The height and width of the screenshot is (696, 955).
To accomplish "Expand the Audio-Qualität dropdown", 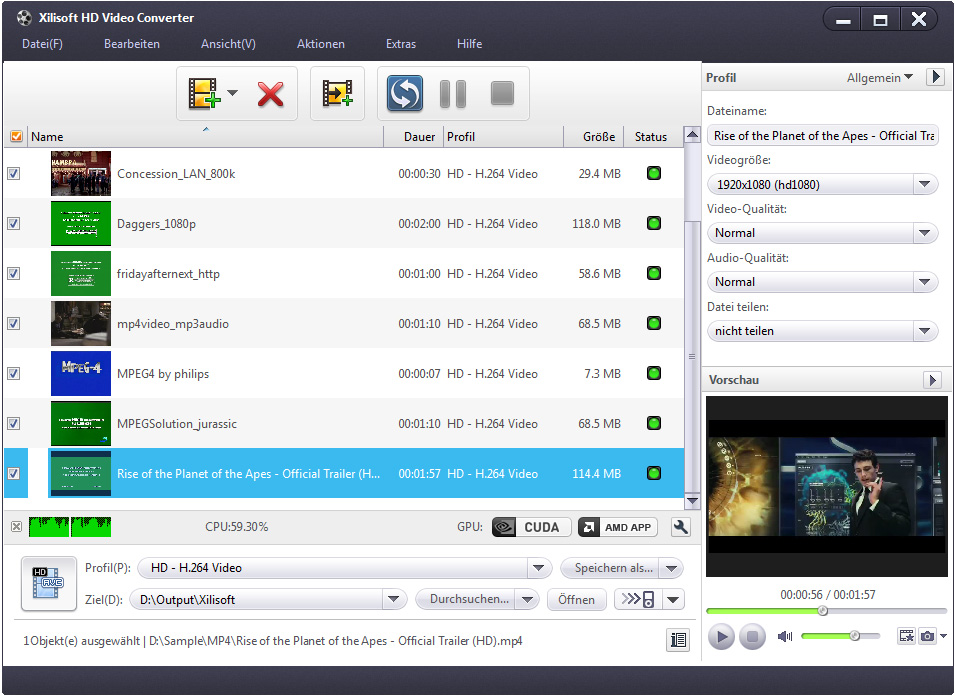I will [x=925, y=281].
